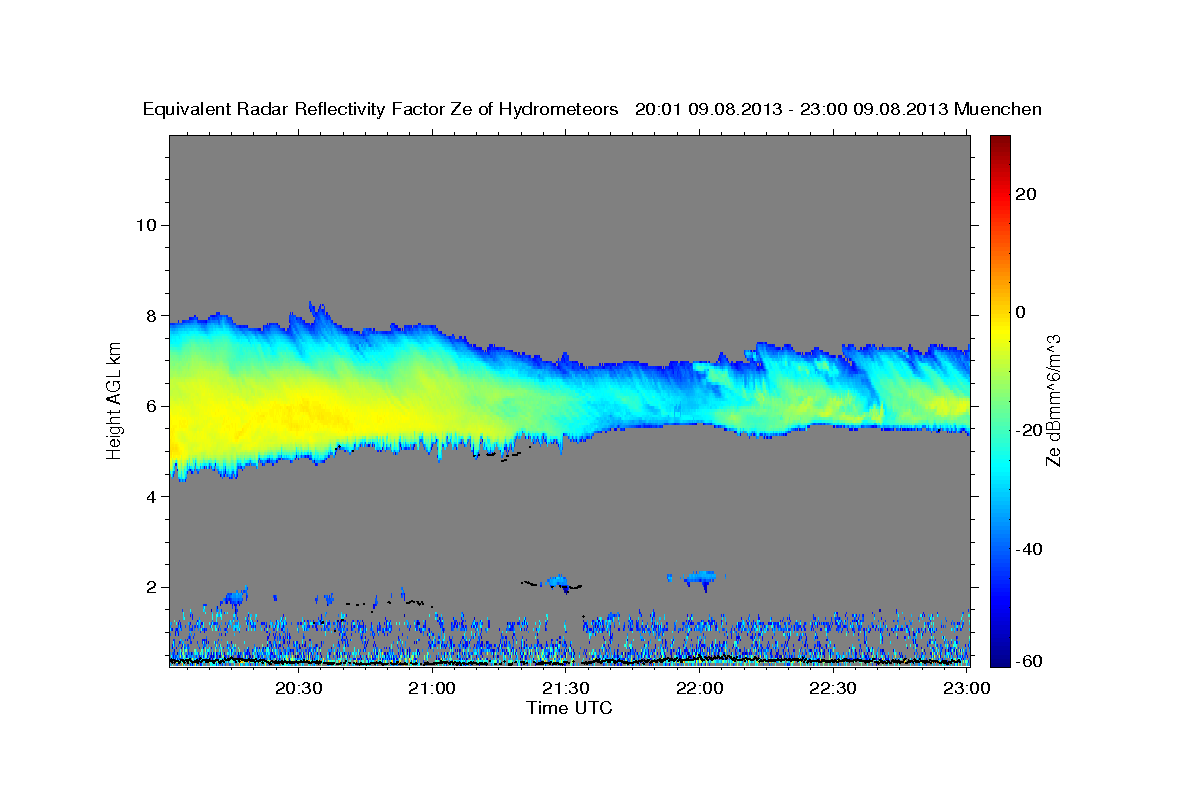
Task: Click the colorbar tick label '-20'
Action: [x=1029, y=431]
